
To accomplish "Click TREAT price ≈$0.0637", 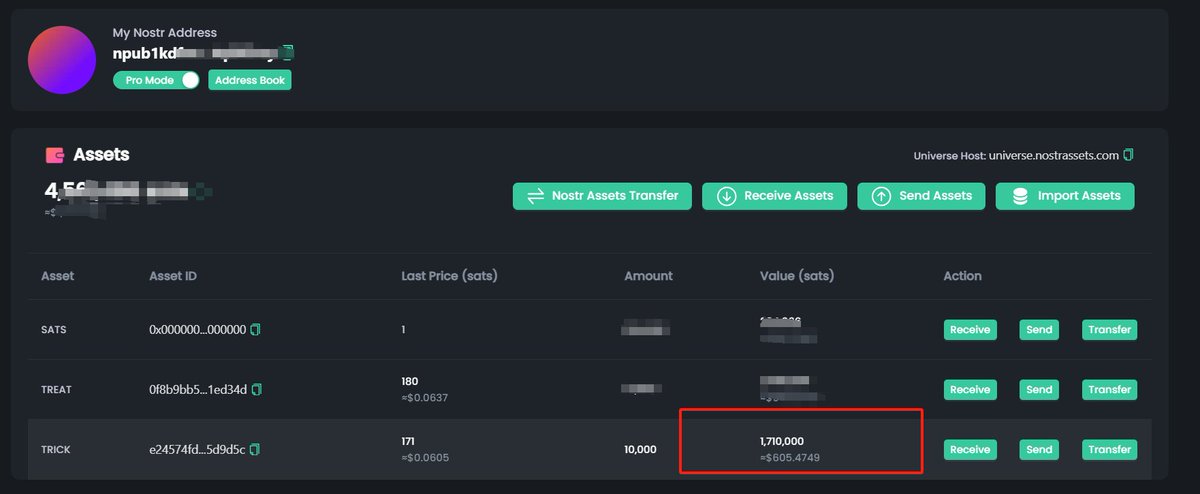I will [x=425, y=397].
